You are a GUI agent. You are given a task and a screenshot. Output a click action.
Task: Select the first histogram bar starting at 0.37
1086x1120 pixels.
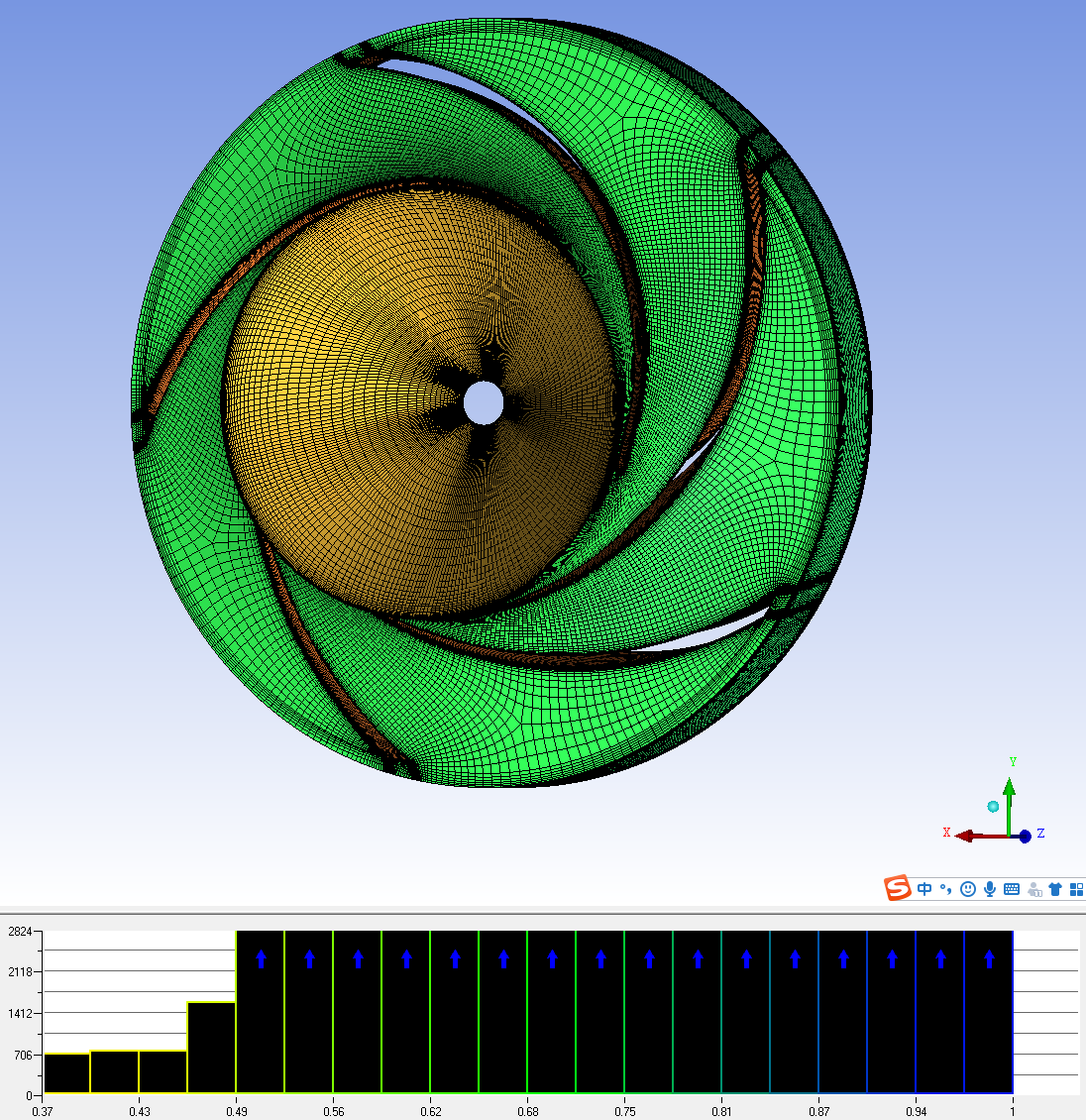pyautogui.click(x=67, y=1073)
